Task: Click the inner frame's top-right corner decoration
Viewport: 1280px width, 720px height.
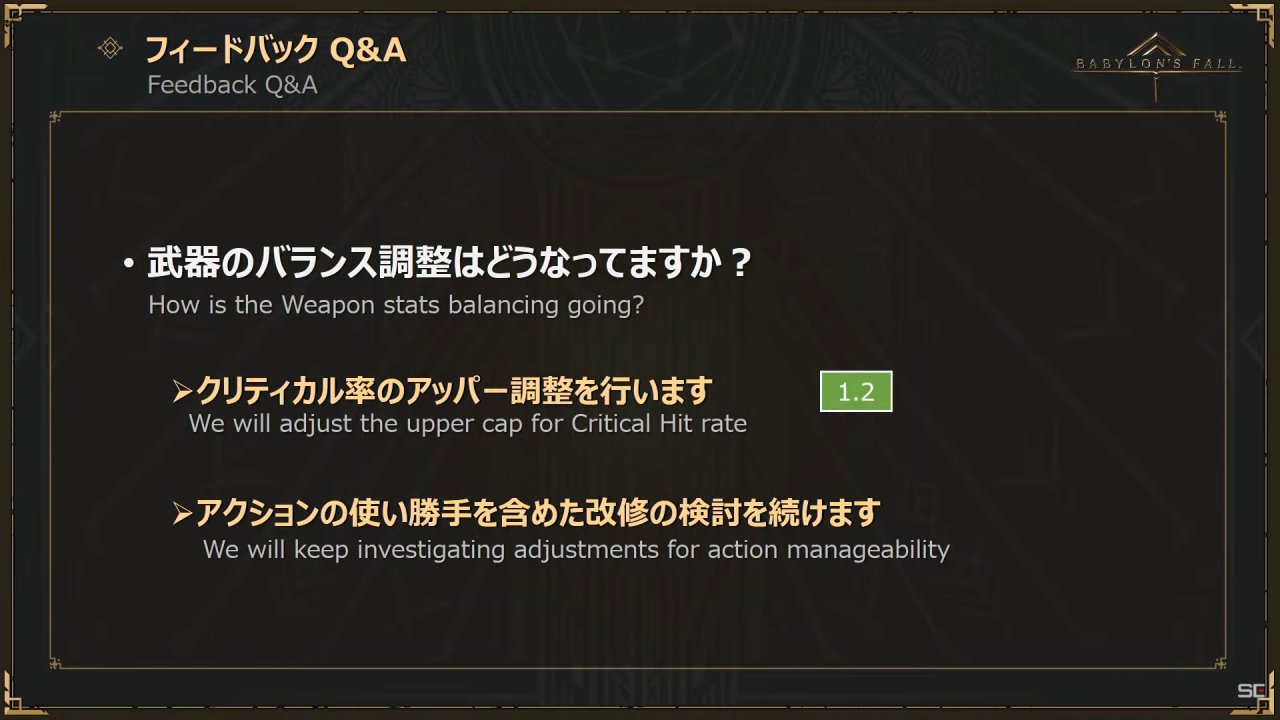Action: tap(1219, 119)
